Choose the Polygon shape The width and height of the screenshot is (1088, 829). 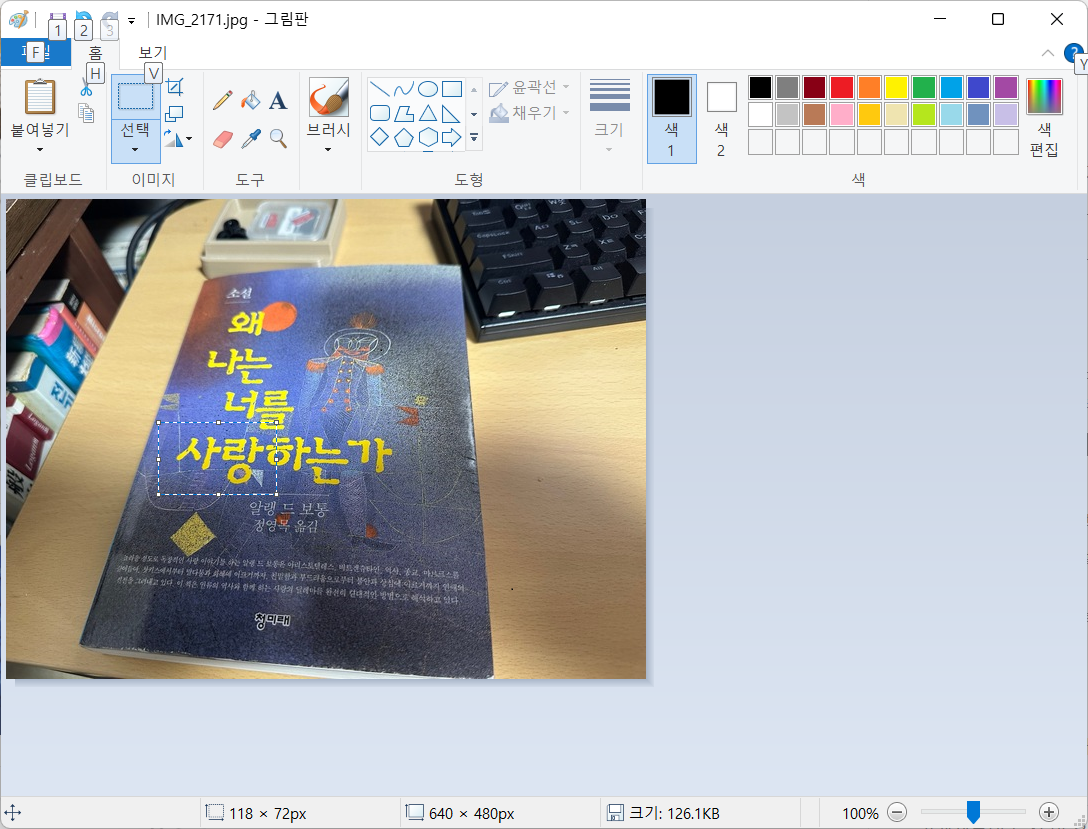(x=404, y=113)
